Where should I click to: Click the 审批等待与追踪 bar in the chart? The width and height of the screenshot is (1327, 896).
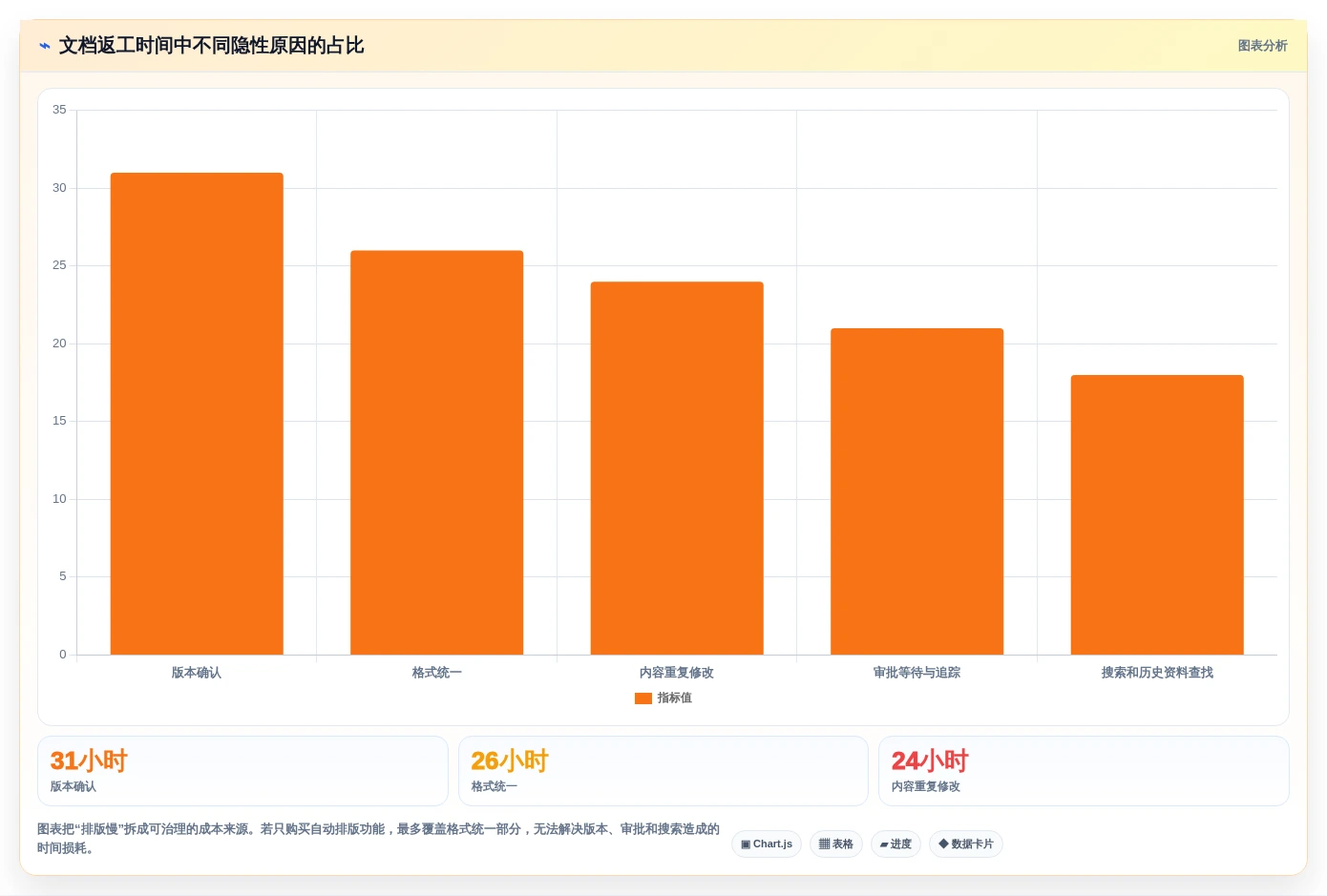pyautogui.click(x=916, y=491)
